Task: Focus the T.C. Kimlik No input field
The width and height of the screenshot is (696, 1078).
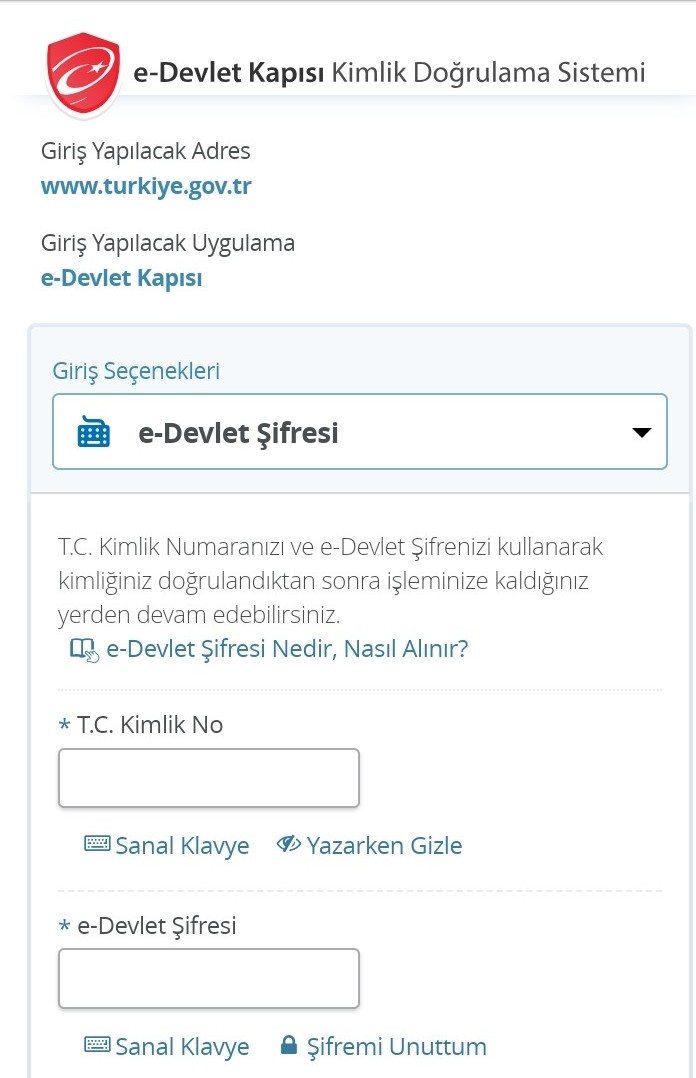Action: [x=209, y=778]
